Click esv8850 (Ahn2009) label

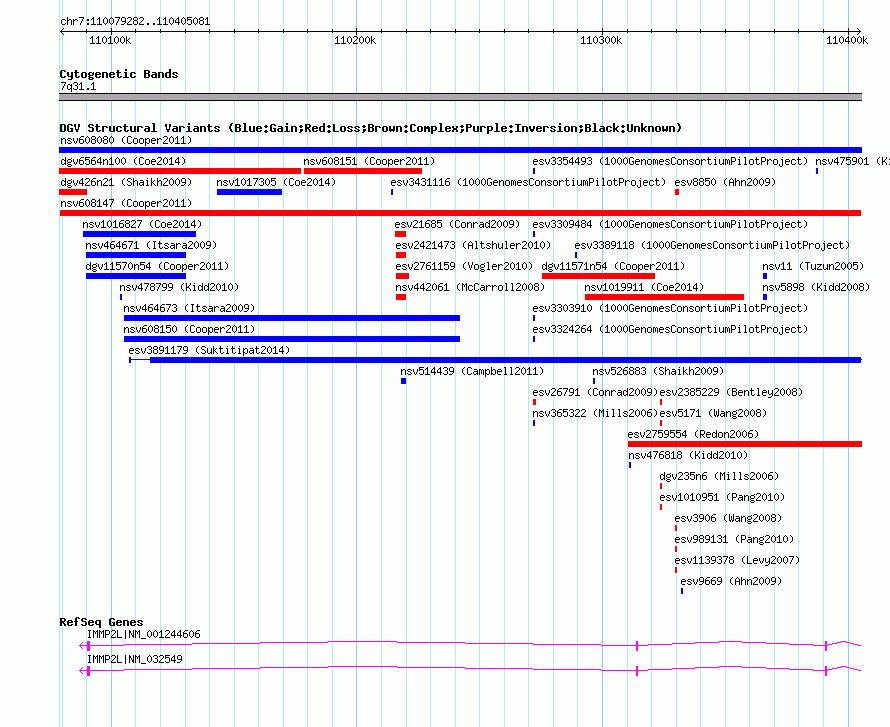click(x=725, y=182)
